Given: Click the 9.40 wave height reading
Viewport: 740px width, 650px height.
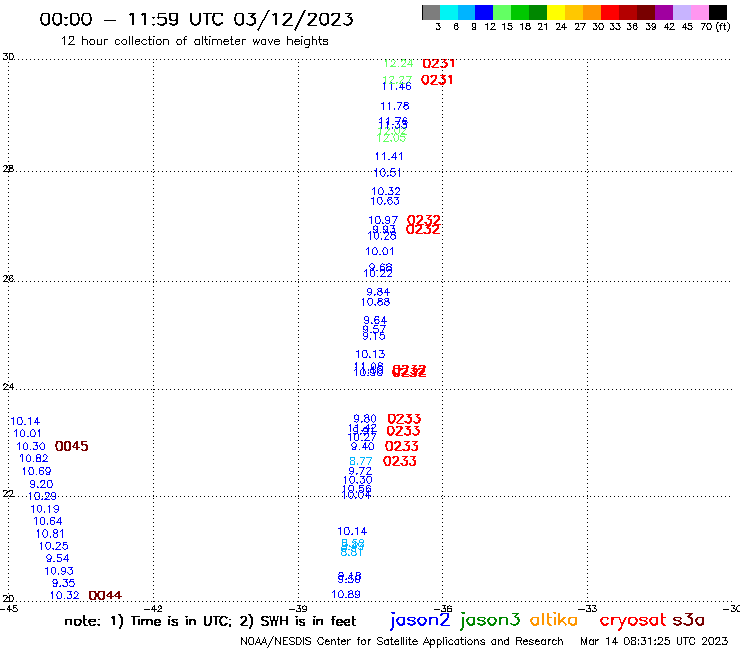Looking at the screenshot, I should [362, 446].
